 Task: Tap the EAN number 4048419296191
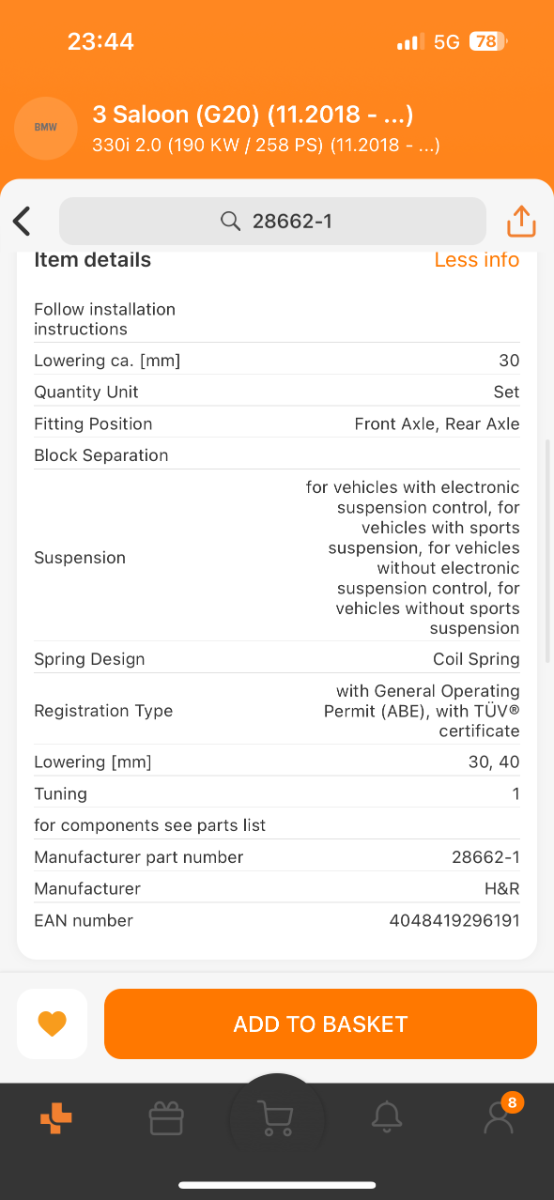(x=454, y=920)
